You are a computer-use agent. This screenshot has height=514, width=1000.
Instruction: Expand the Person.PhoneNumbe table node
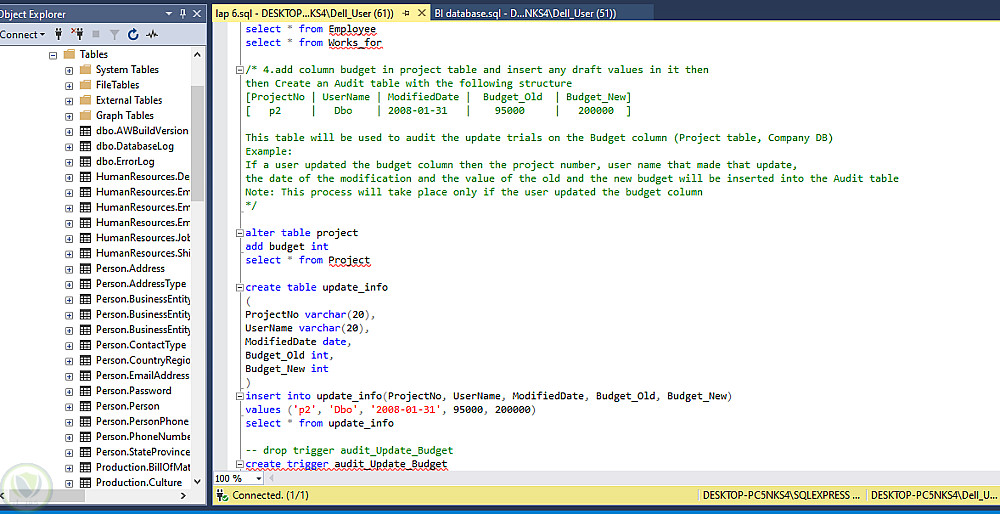(69, 437)
